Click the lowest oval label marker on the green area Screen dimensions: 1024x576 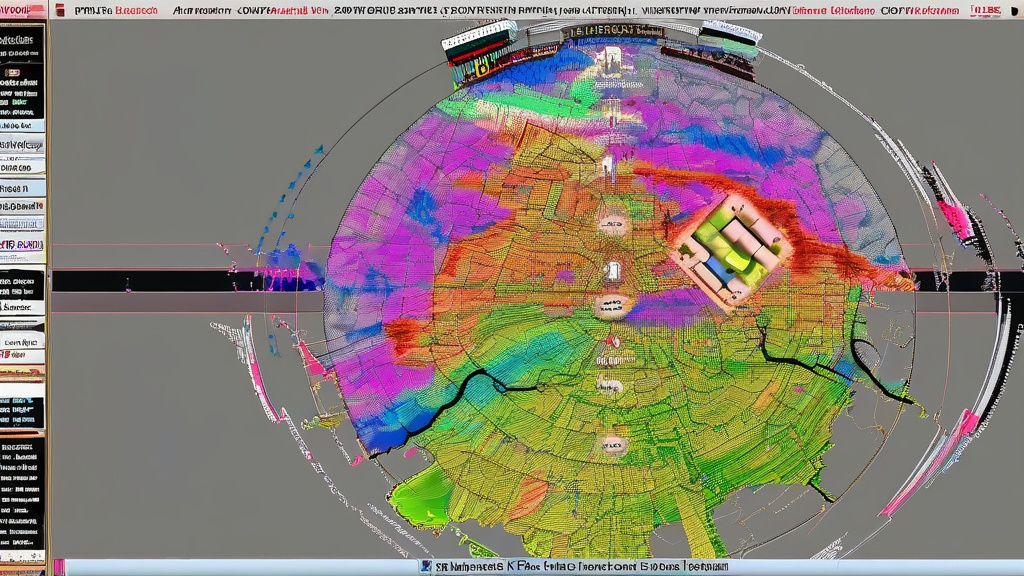click(x=613, y=446)
